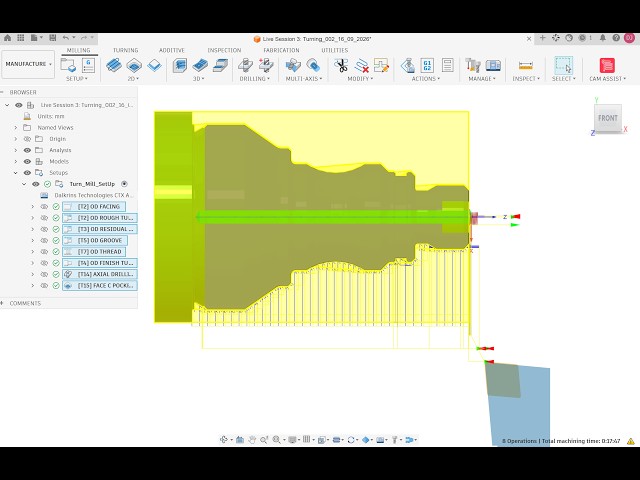Toggle visibility of the Origin folder
Viewport: 640px width, 480px height.
click(27, 139)
